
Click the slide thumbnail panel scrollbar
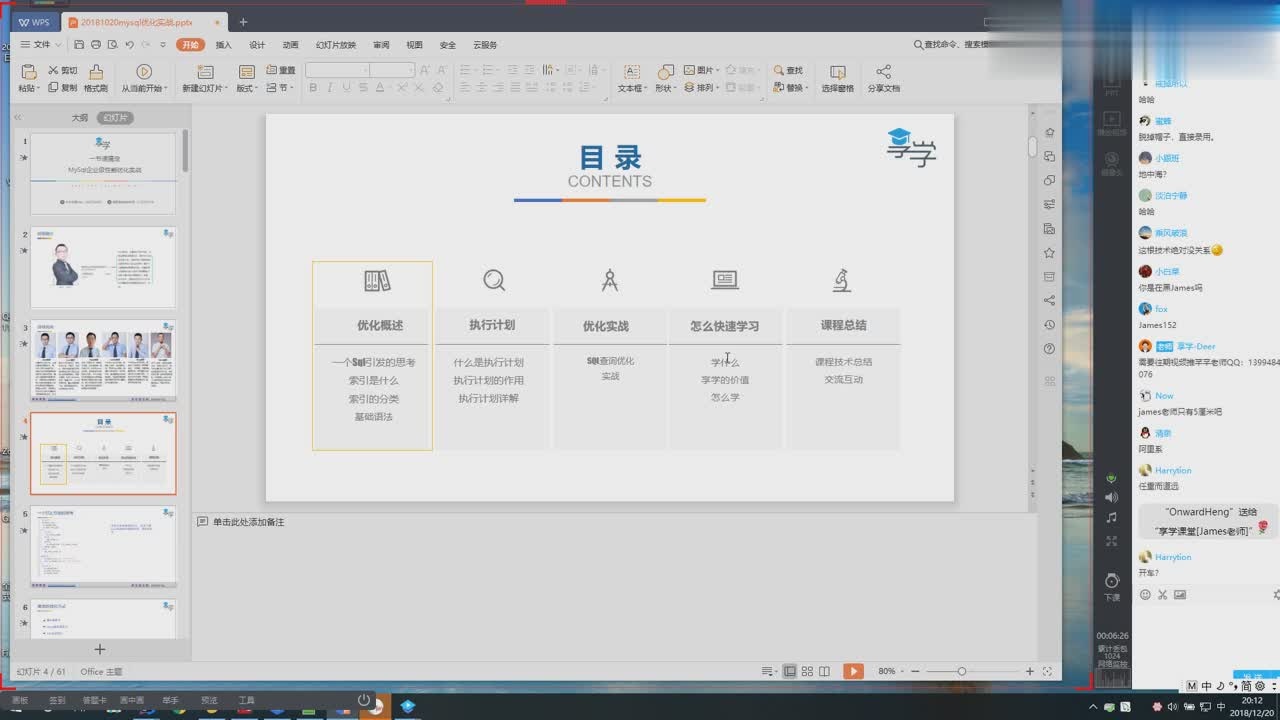(x=185, y=152)
